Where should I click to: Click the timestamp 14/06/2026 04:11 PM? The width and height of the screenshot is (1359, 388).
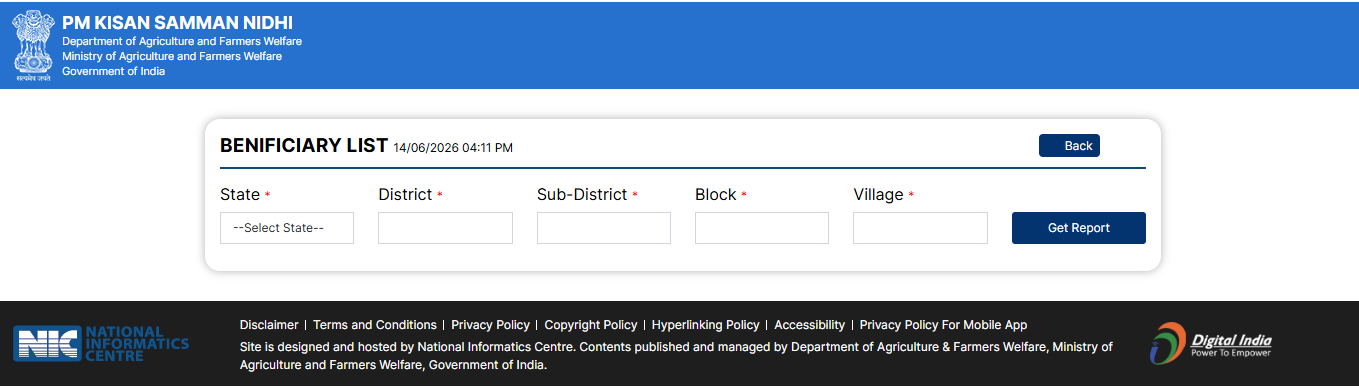pos(453,148)
